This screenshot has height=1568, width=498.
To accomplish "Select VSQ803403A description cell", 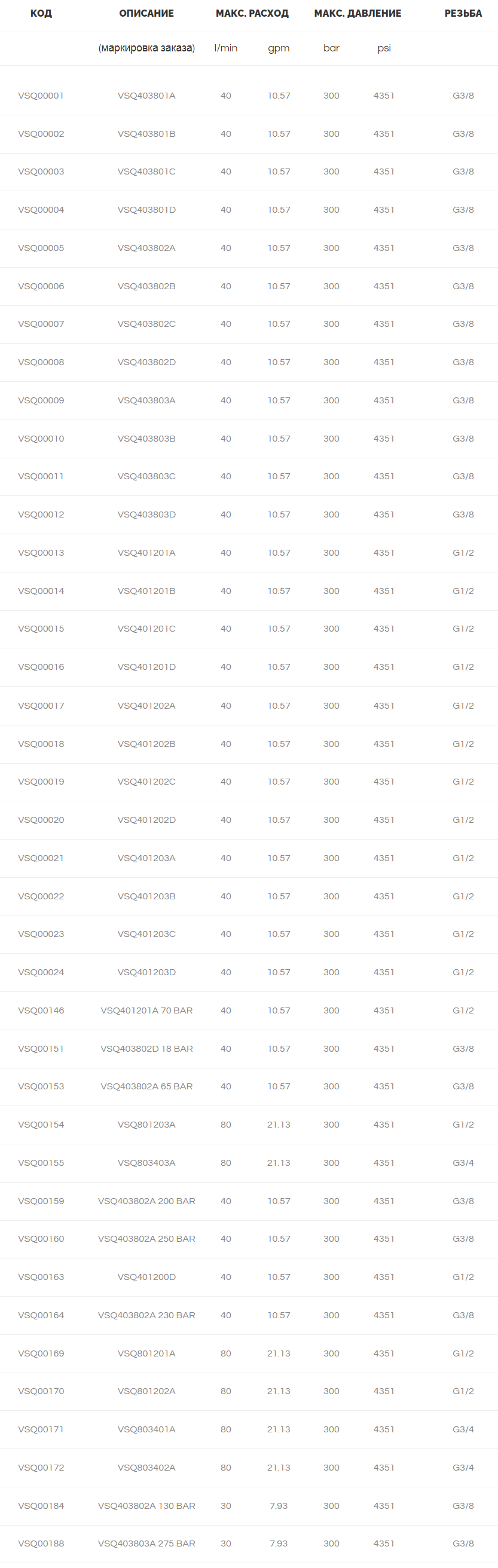I will click(x=146, y=1163).
